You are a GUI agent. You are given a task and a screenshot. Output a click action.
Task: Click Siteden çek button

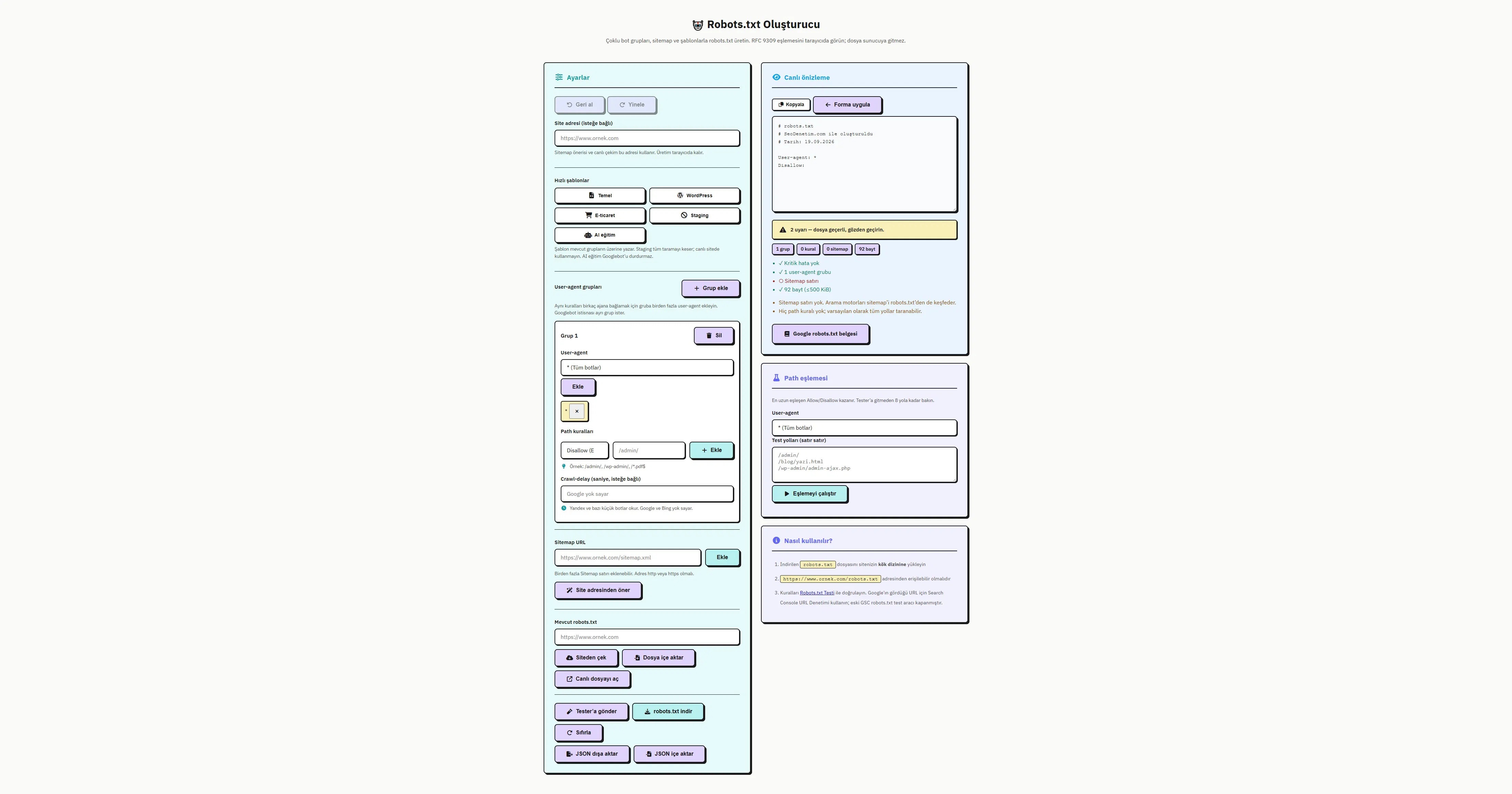(586, 658)
